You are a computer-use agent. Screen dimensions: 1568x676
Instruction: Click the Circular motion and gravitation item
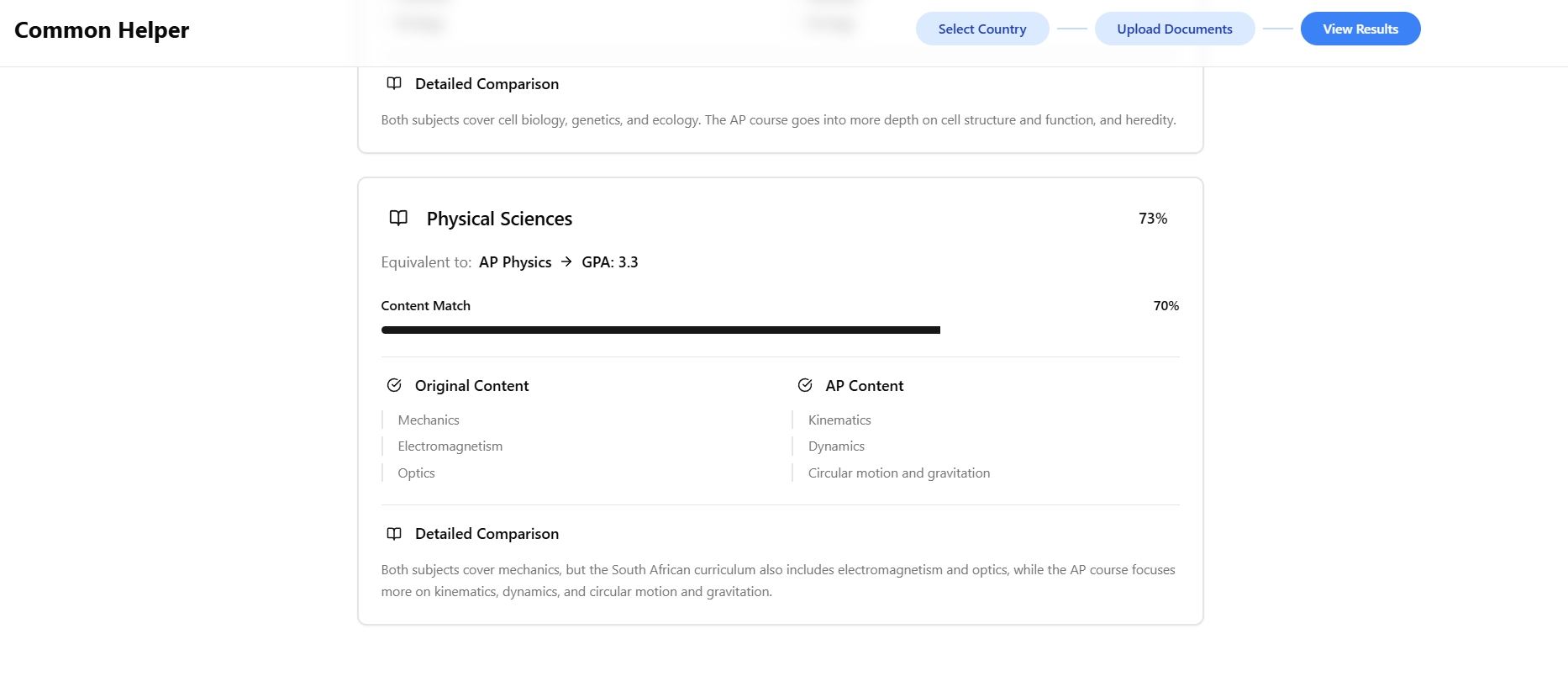click(899, 473)
